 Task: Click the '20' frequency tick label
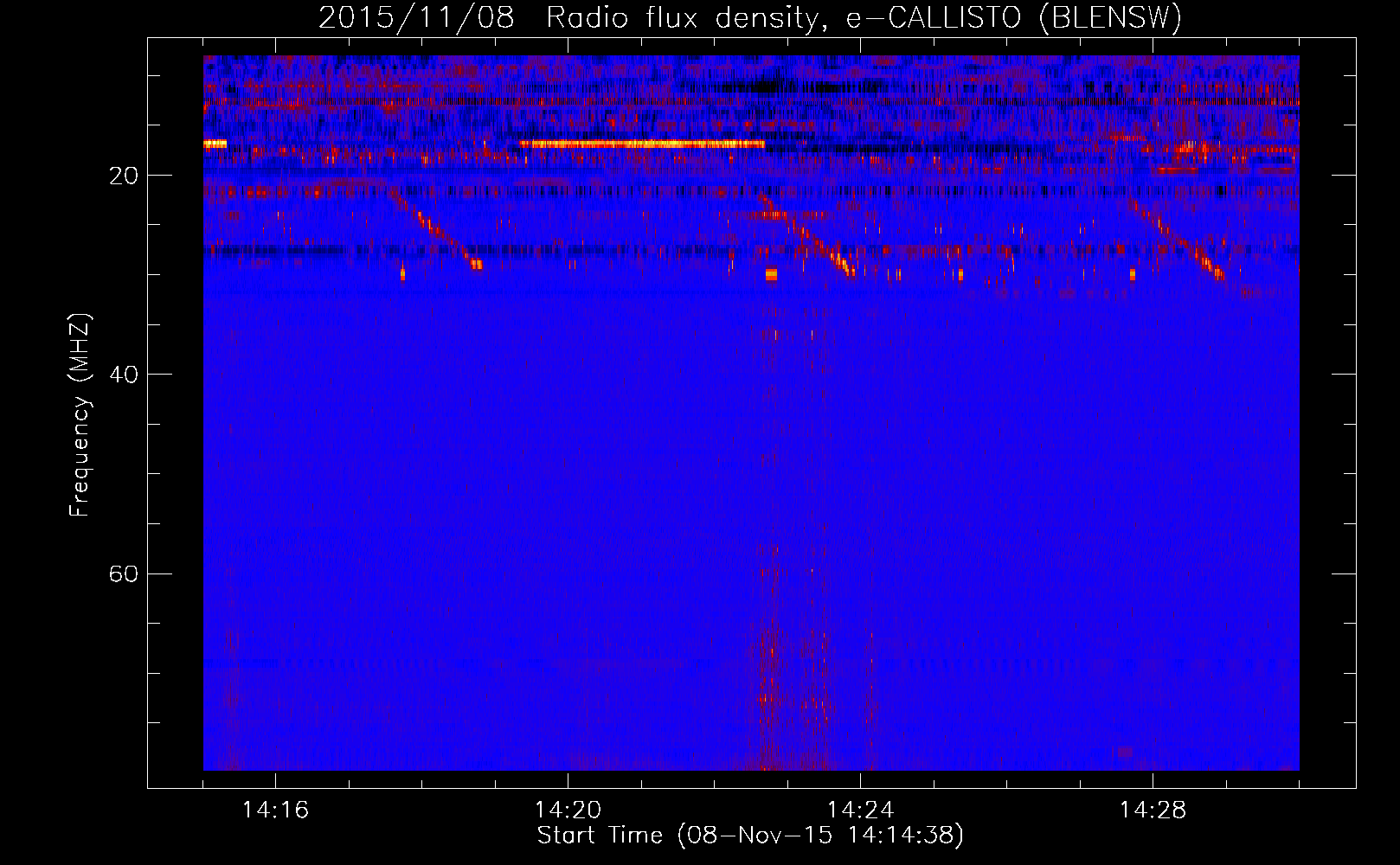pos(124,176)
